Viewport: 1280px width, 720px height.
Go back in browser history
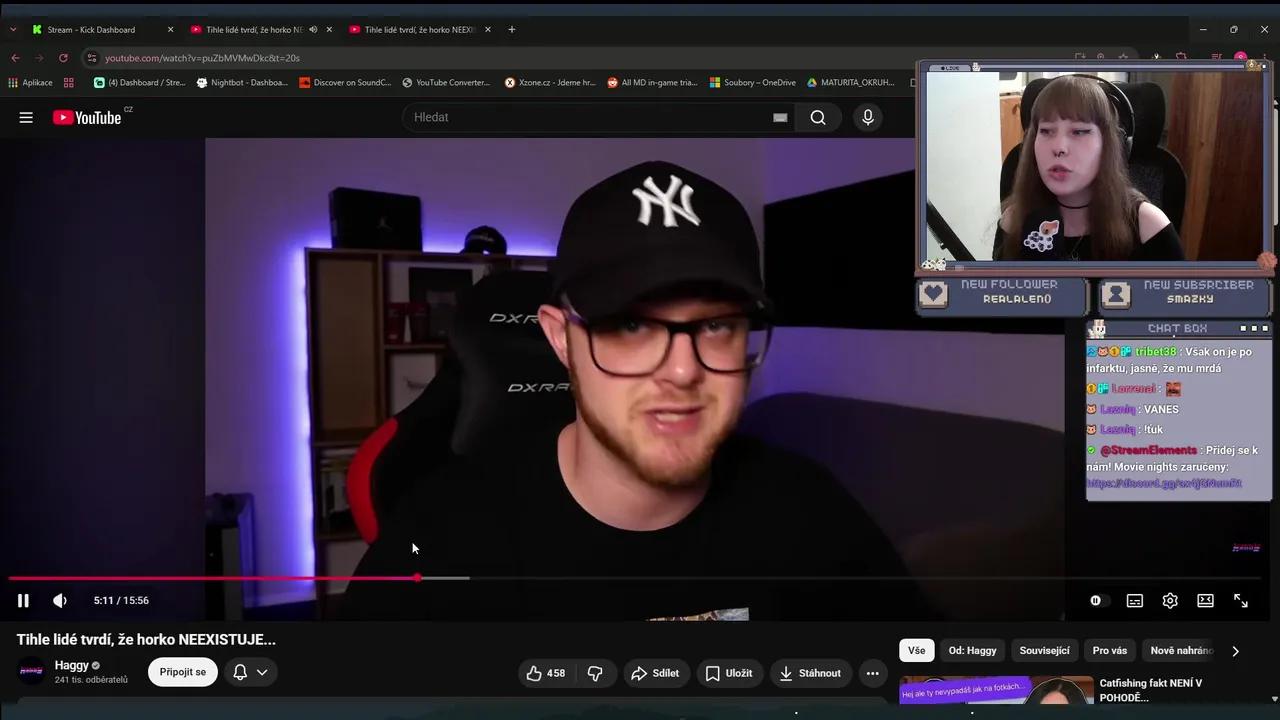[x=14, y=58]
